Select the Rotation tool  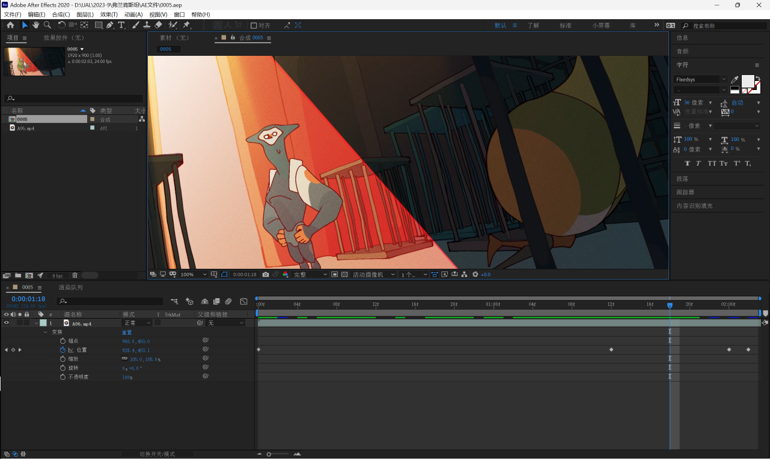[61, 25]
